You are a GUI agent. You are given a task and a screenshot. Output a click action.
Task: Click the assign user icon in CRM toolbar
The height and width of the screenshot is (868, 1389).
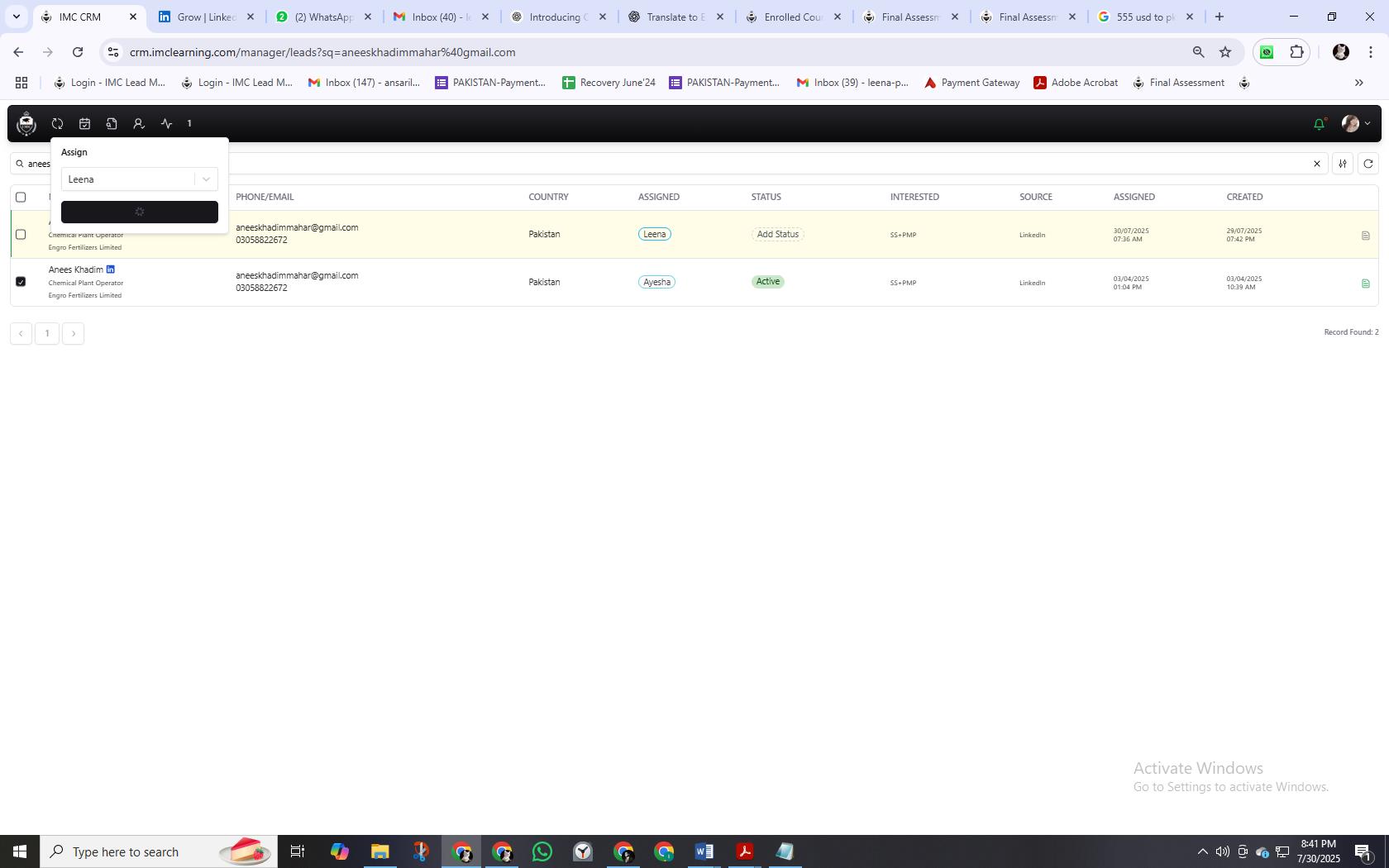click(x=139, y=124)
